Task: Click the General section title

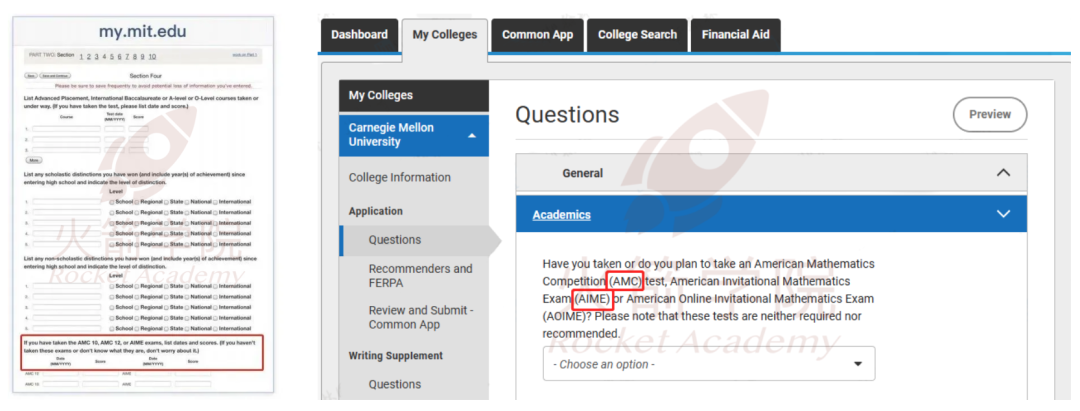Action: 583,173
